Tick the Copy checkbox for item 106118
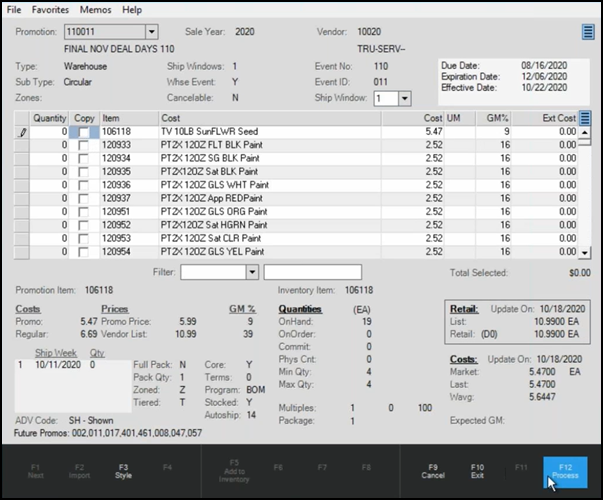The image size is (603, 500). (84, 132)
